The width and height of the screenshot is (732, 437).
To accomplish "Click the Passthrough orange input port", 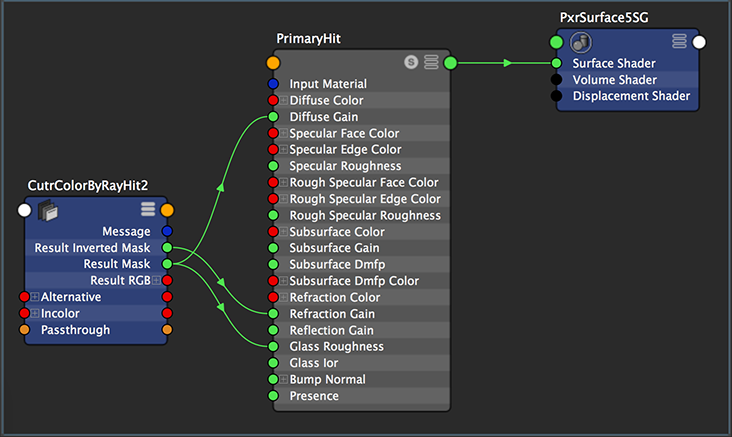I will tap(24, 330).
